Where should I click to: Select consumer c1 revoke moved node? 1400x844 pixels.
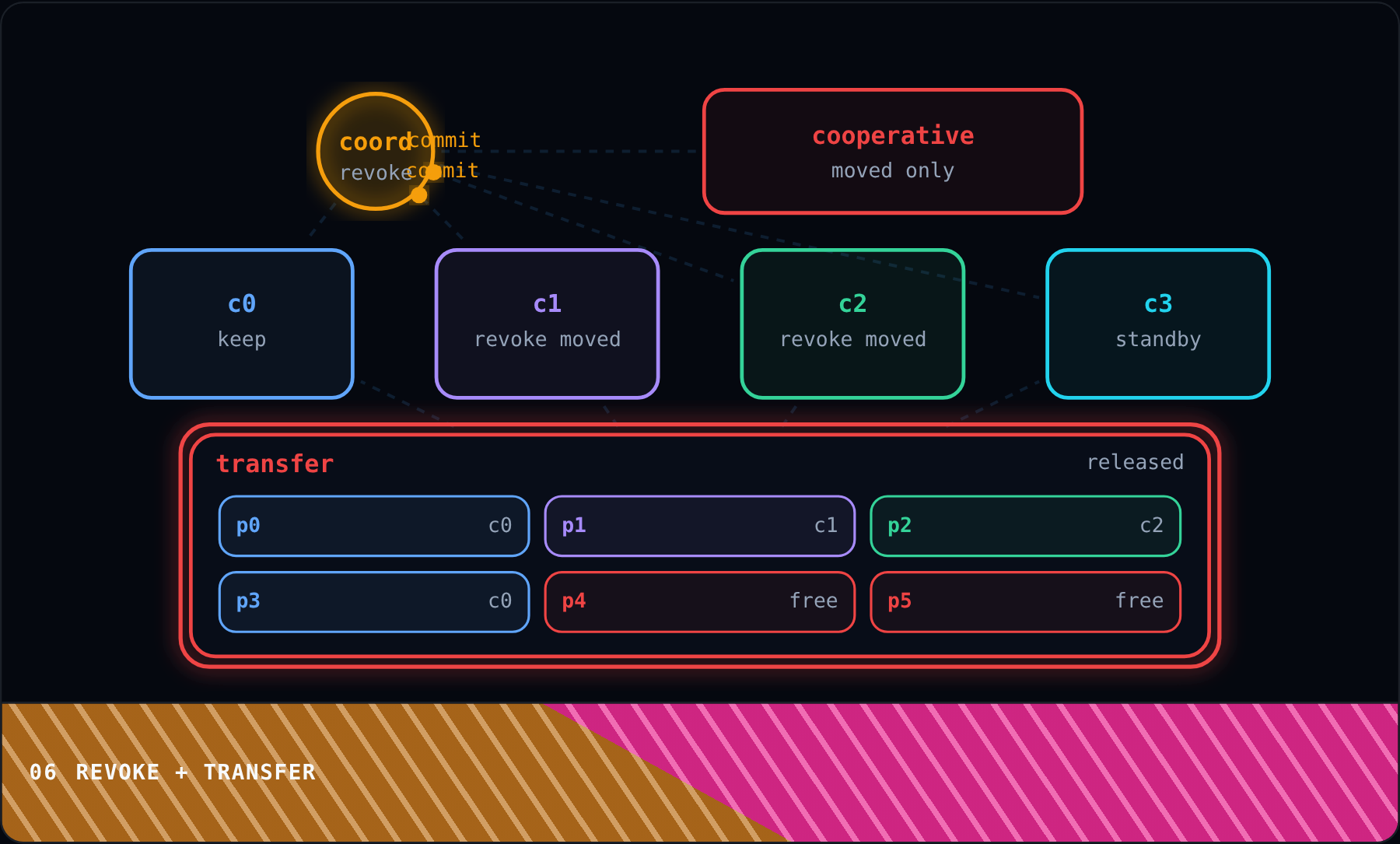[548, 324]
